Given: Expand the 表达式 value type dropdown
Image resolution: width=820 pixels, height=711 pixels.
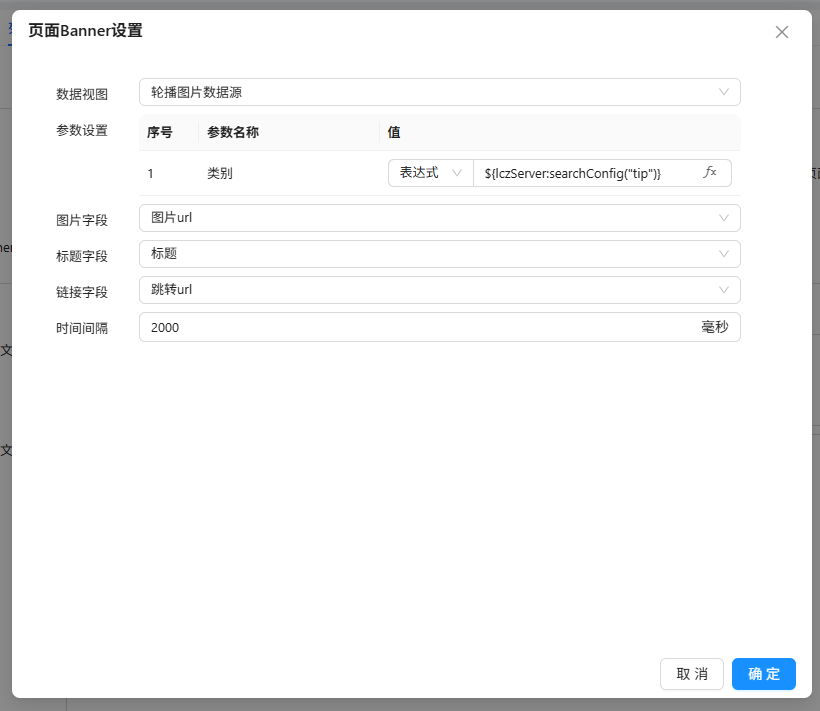Looking at the screenshot, I should click(x=430, y=173).
